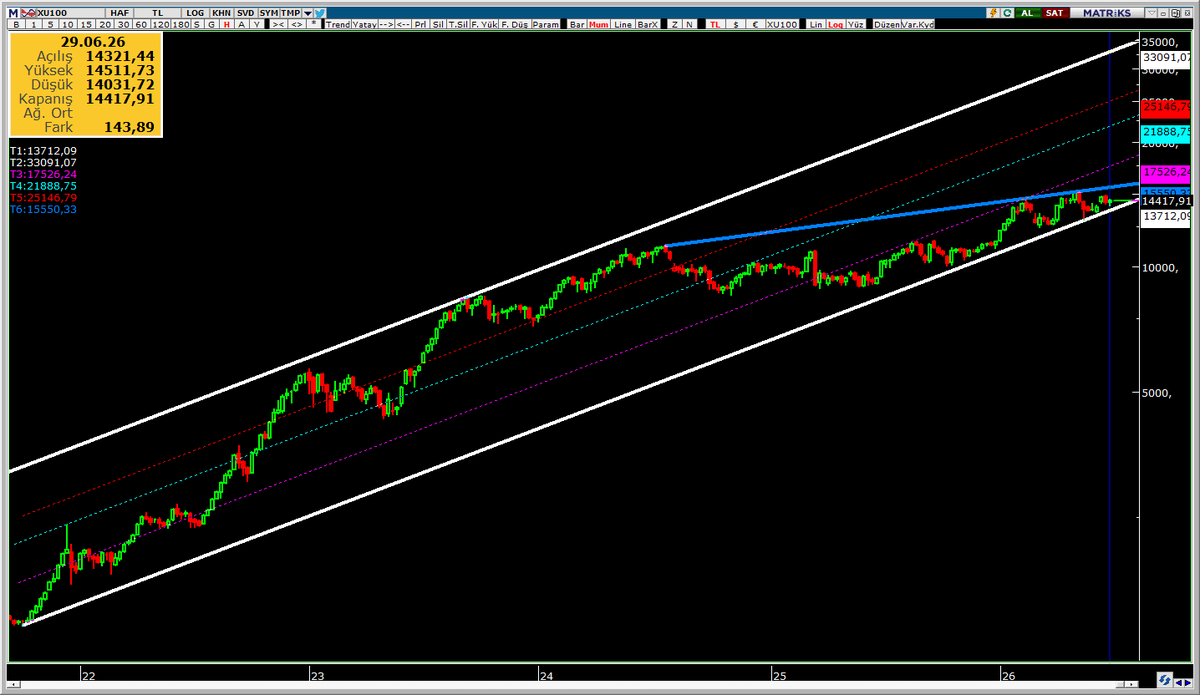The image size is (1200, 695).
Task: Click the cyan 21888,75 price label
Action: (x=1166, y=132)
